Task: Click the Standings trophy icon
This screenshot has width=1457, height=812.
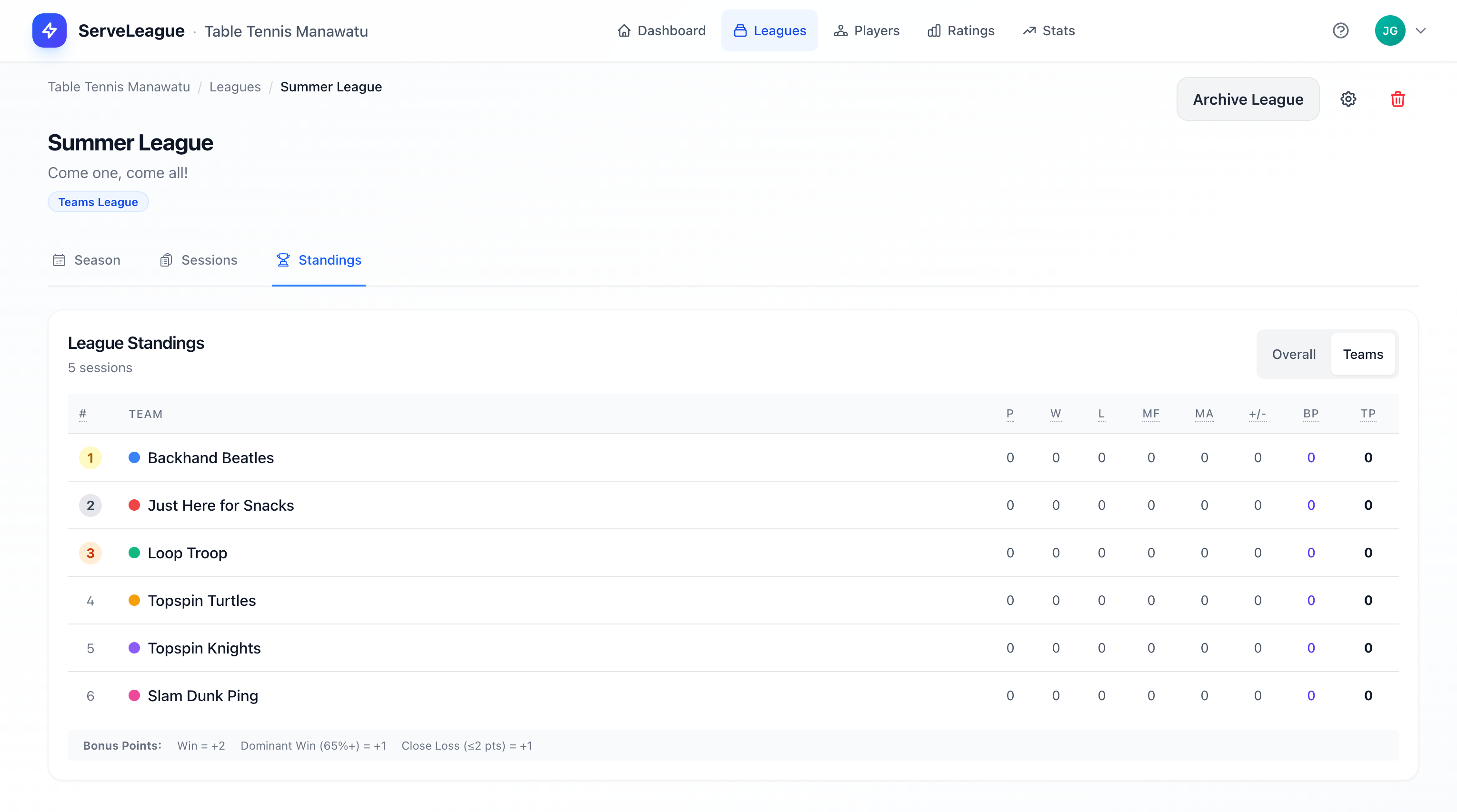Action: [x=283, y=259]
